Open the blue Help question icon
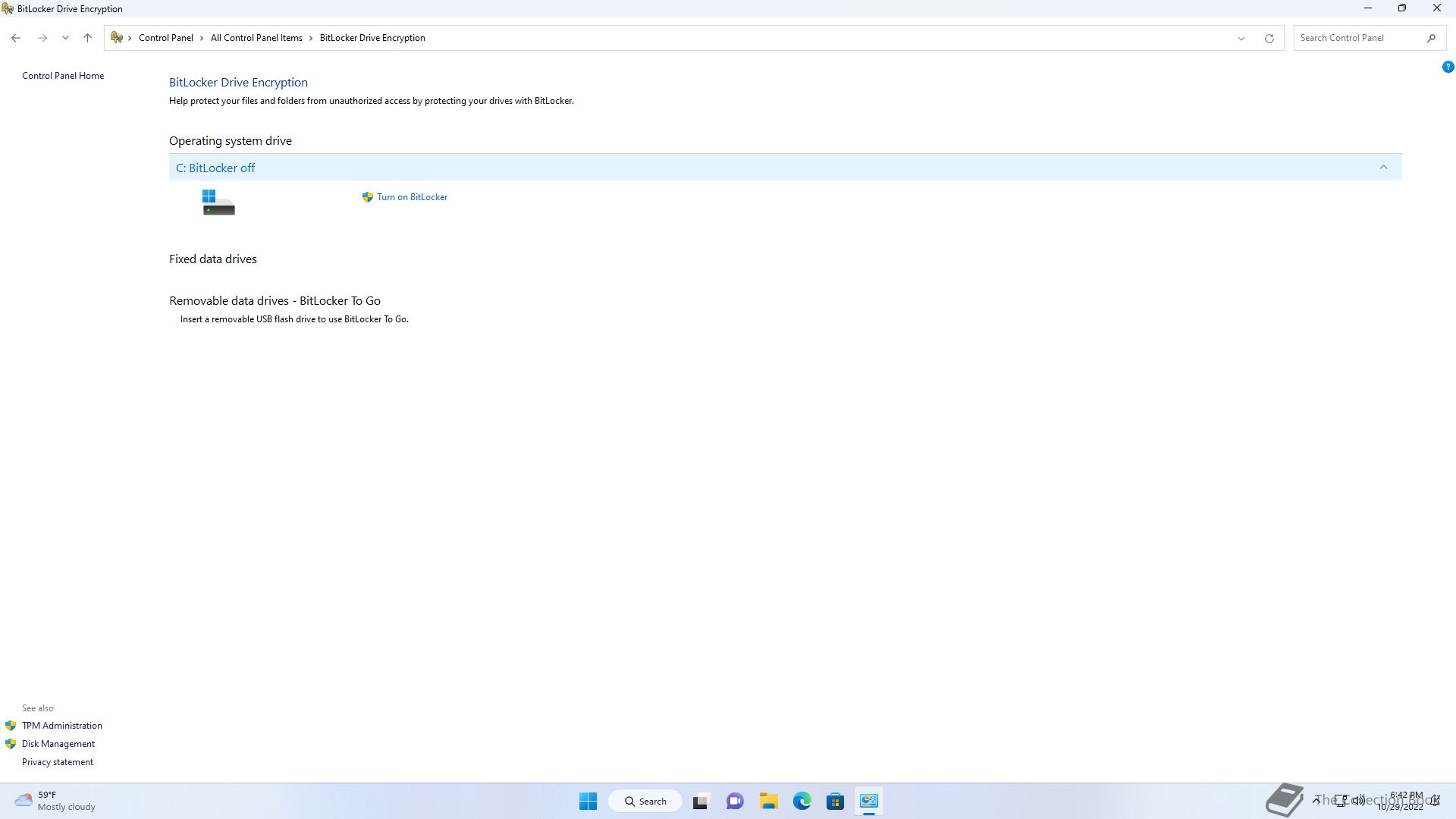This screenshot has height=819, width=1456. [x=1448, y=67]
